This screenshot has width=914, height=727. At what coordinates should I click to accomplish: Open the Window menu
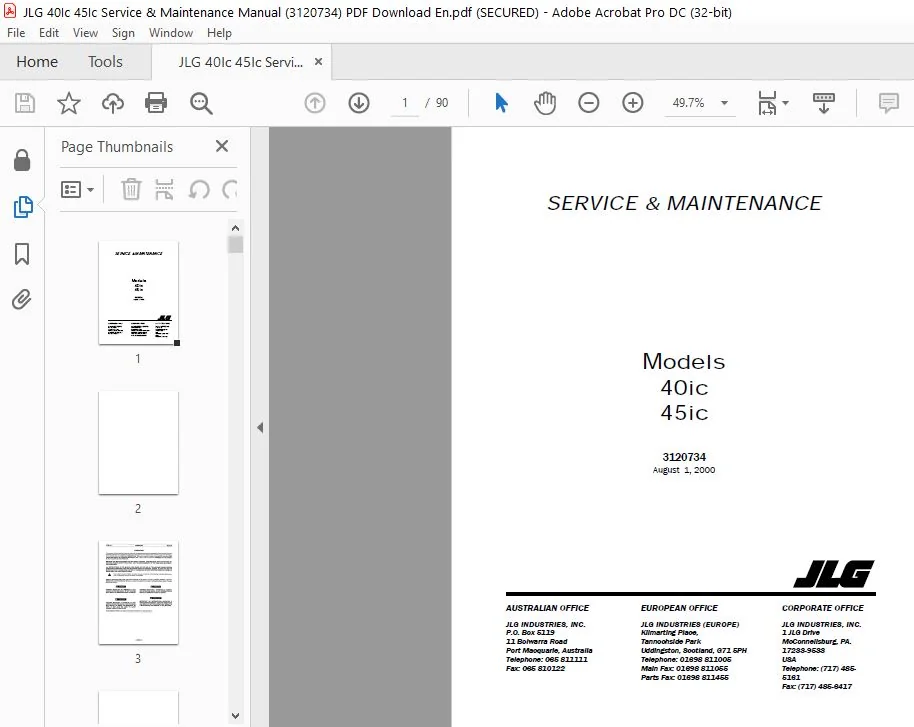pos(171,33)
